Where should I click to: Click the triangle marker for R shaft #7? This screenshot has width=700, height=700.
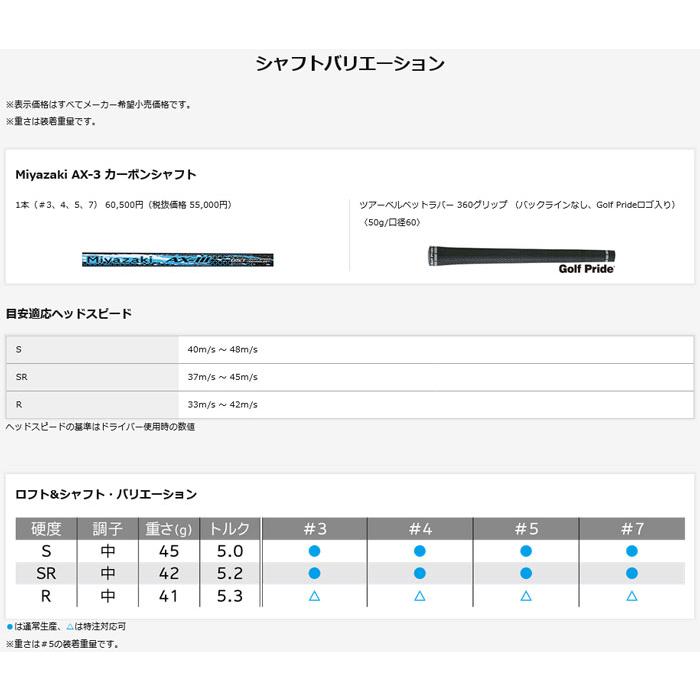632,596
